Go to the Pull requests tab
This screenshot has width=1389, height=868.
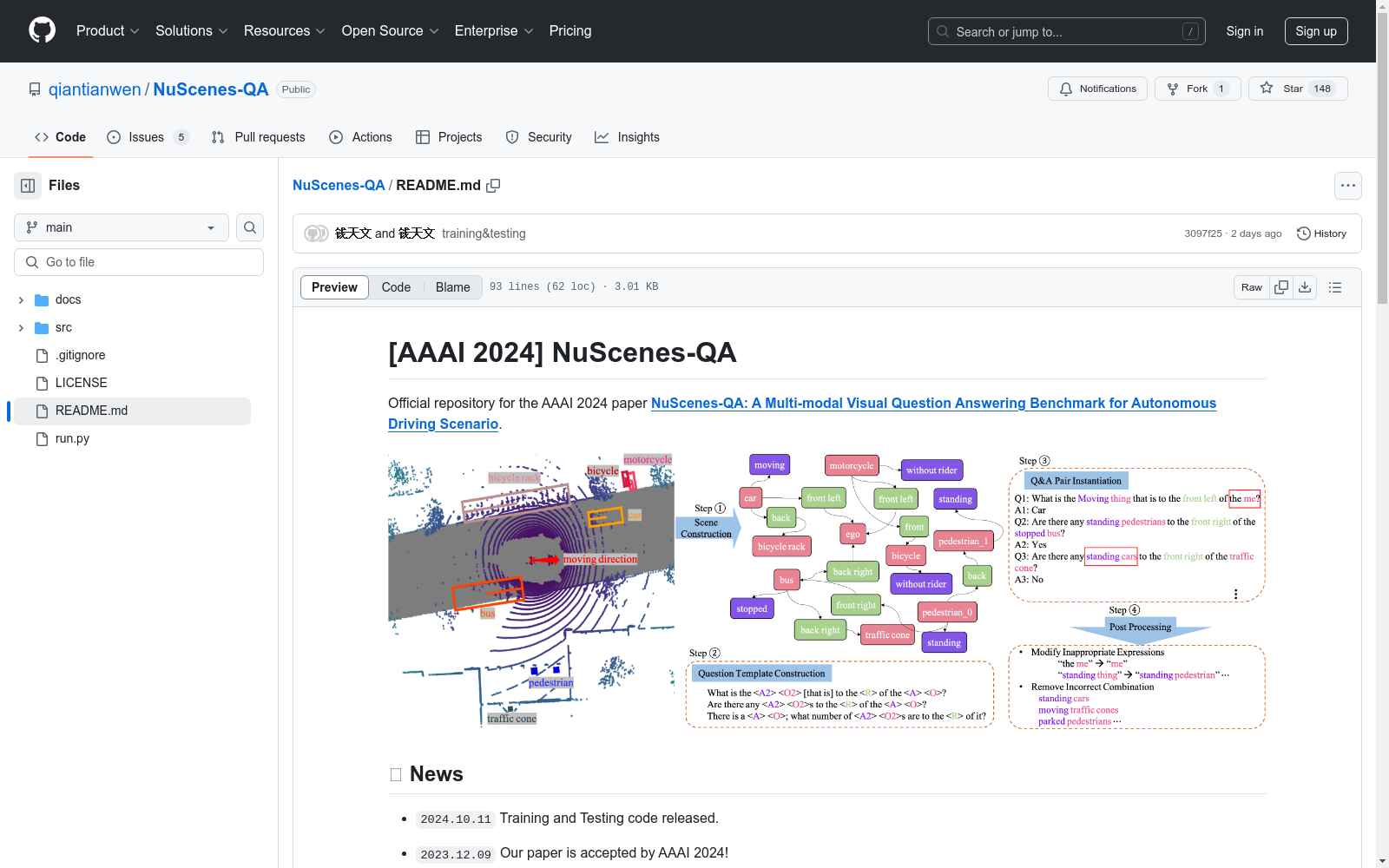[259, 137]
